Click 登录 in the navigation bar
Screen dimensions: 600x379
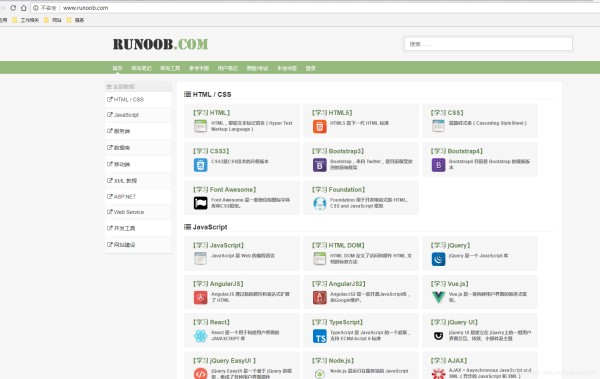pyautogui.click(x=310, y=68)
